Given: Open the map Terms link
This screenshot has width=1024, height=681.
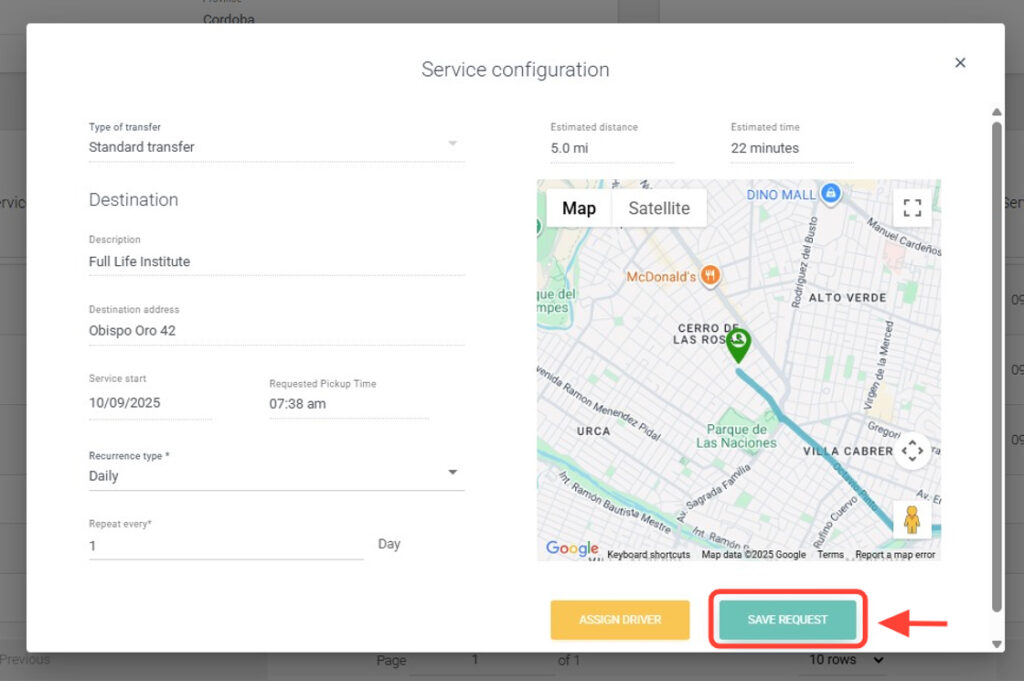Looking at the screenshot, I should click(x=830, y=554).
